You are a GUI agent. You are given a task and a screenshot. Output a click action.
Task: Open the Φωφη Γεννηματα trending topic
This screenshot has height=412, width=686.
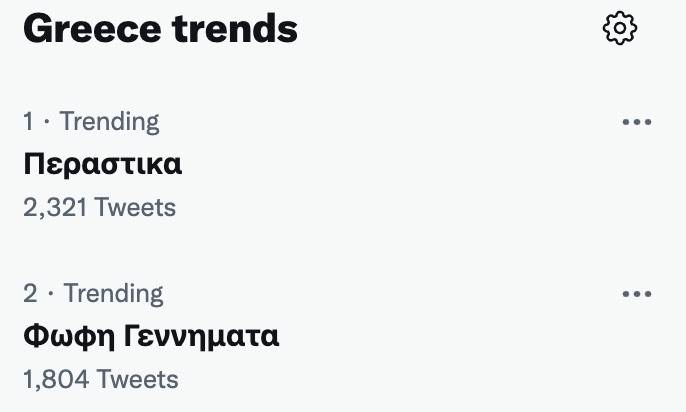click(151, 336)
